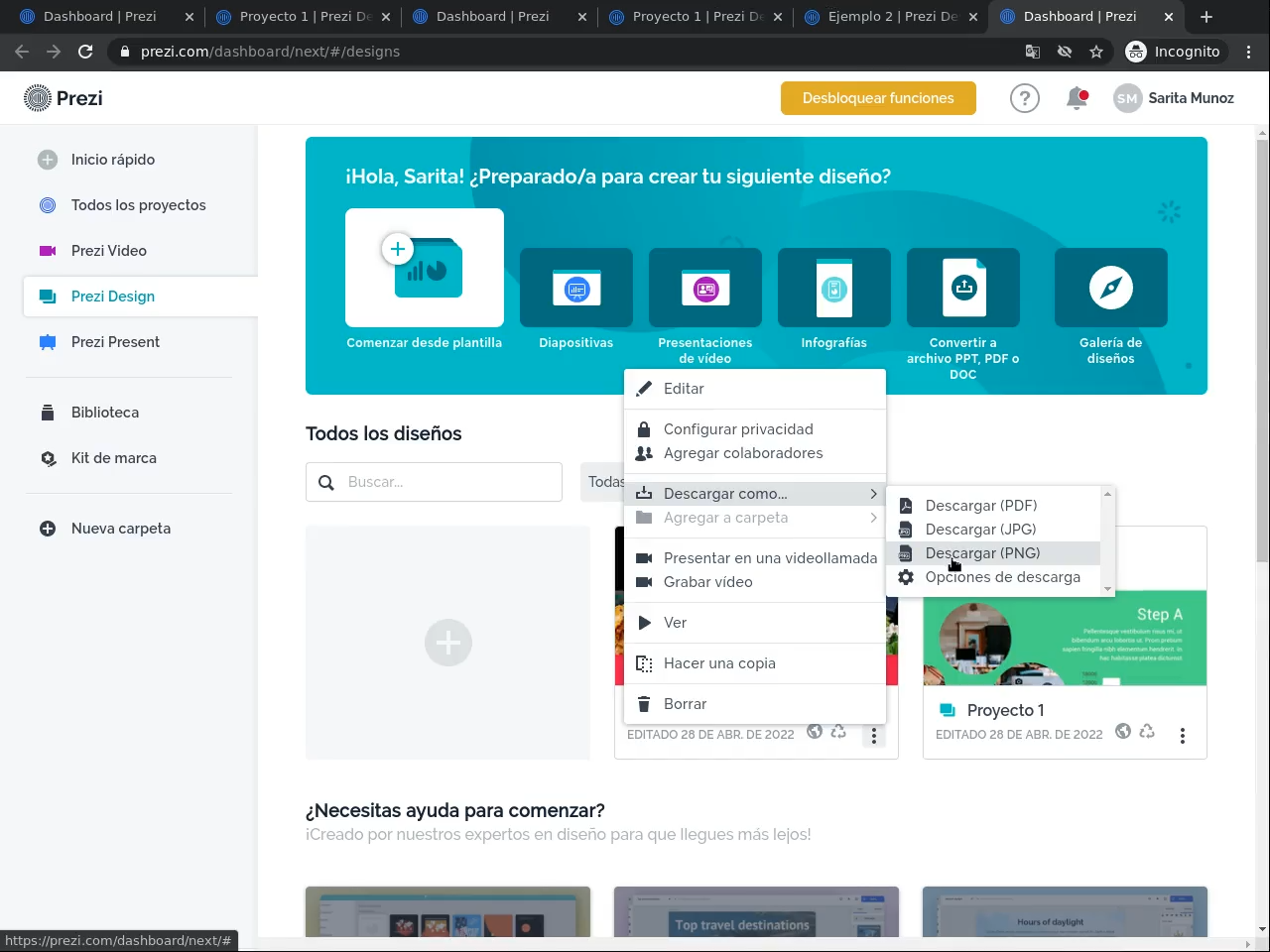Select Prezi Design in sidebar
The width and height of the screenshot is (1270, 952).
pyautogui.click(x=140, y=297)
